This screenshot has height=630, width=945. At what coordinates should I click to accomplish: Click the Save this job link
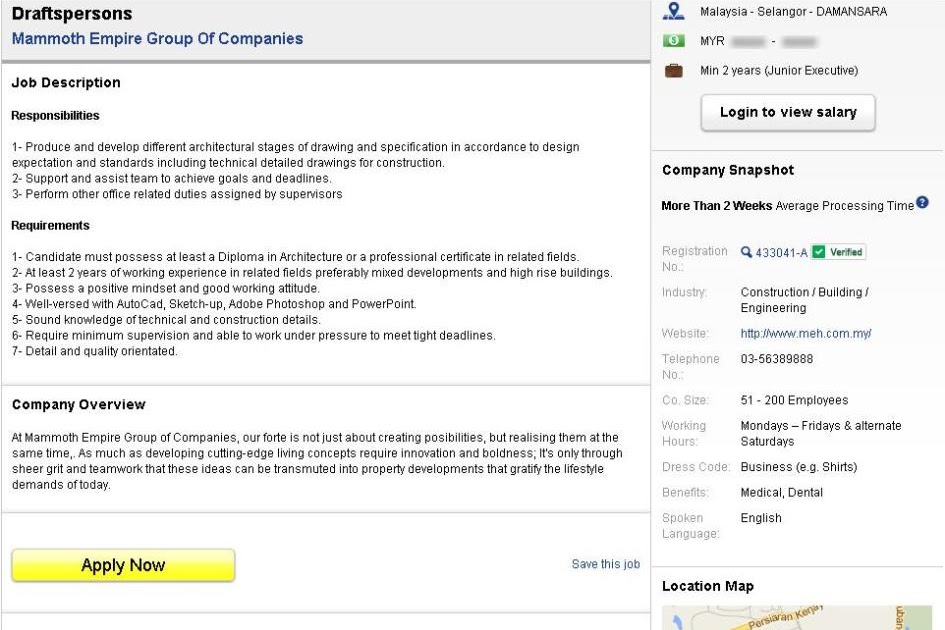(605, 564)
